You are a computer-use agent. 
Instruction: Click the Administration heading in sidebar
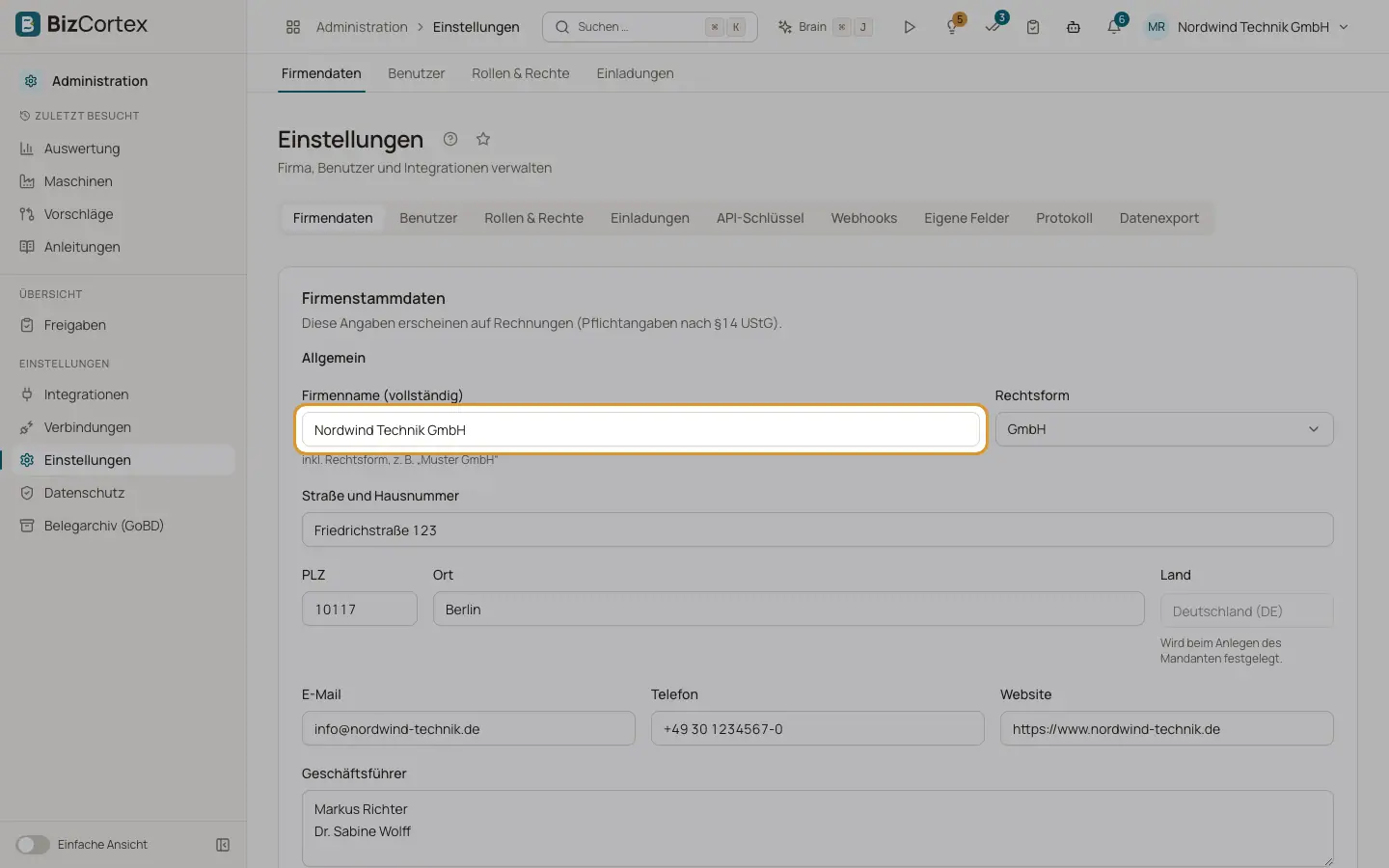coord(99,81)
